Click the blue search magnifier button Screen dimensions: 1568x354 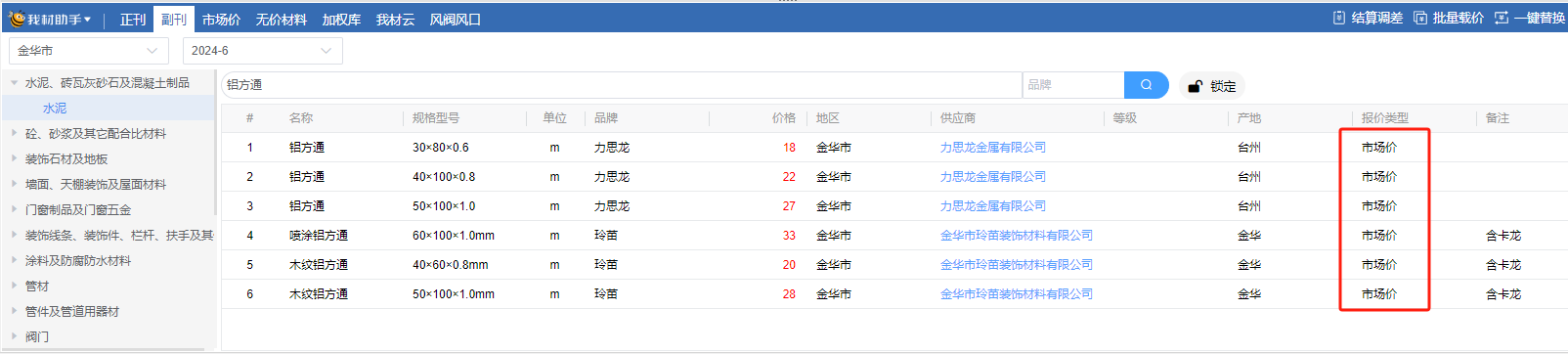pyautogui.click(x=1147, y=85)
